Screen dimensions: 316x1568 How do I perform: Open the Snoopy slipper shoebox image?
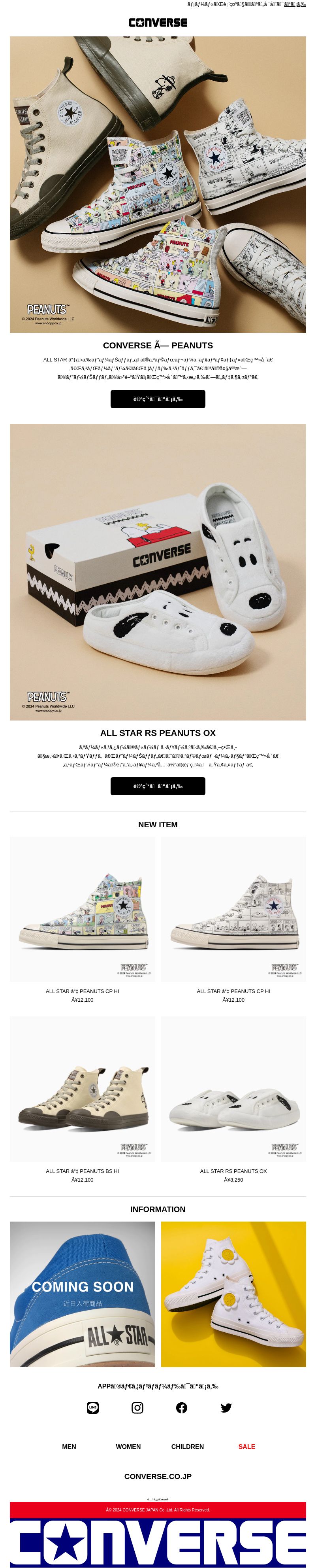point(158,572)
